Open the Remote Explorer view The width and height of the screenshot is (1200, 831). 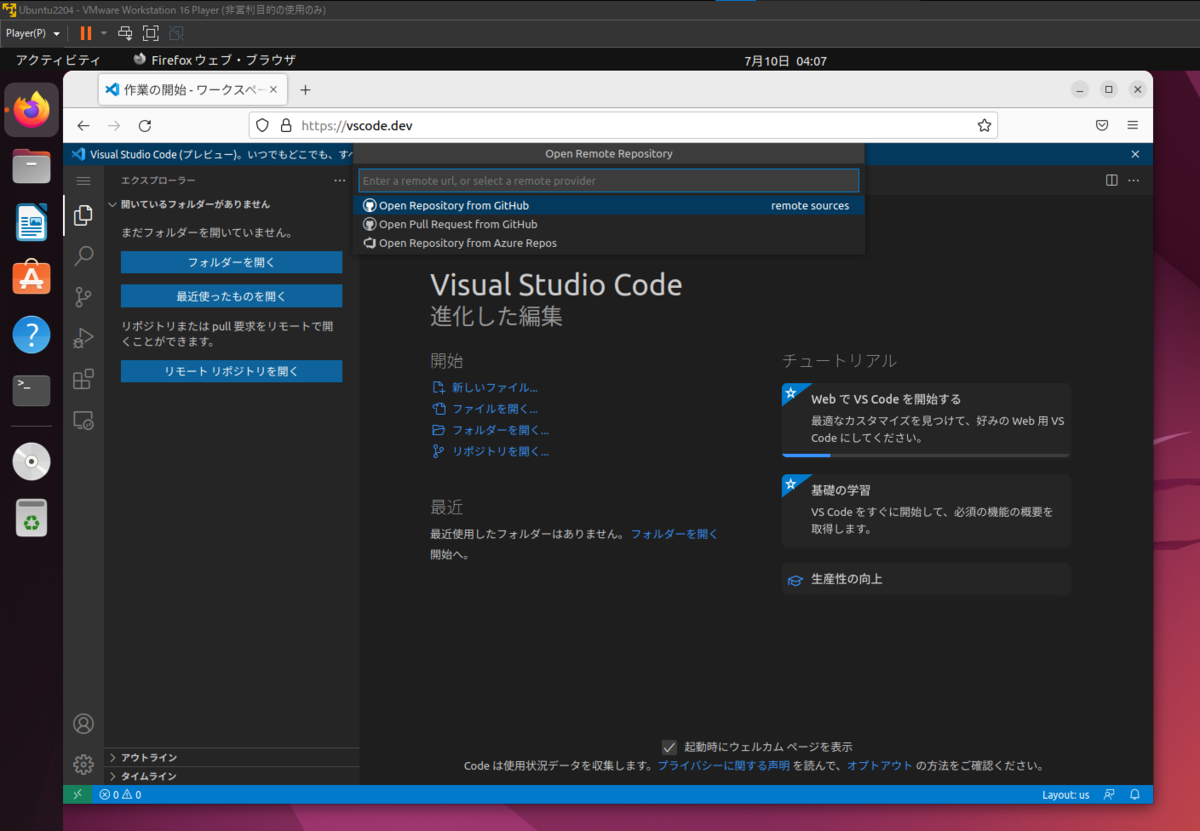point(84,420)
